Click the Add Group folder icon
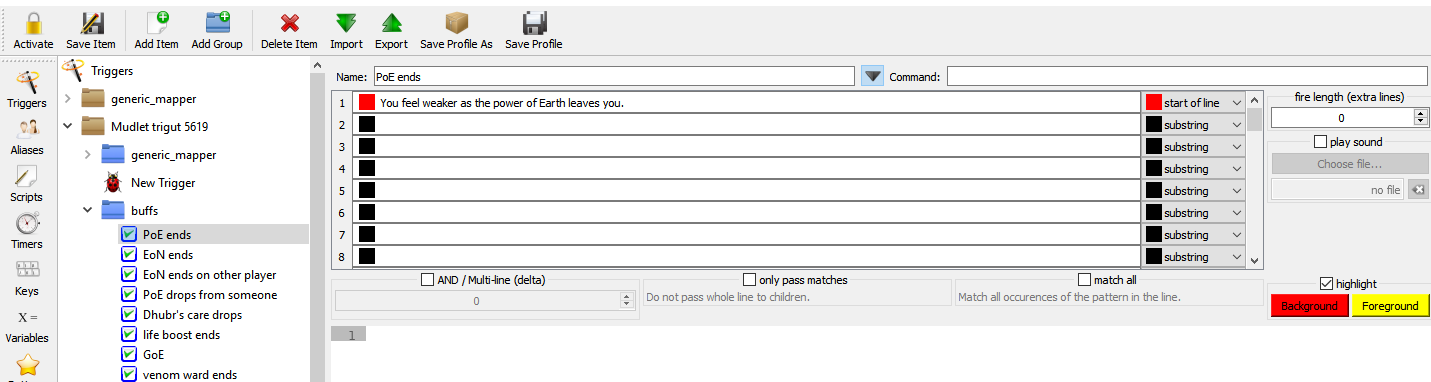This screenshot has width=1431, height=382. point(217,23)
